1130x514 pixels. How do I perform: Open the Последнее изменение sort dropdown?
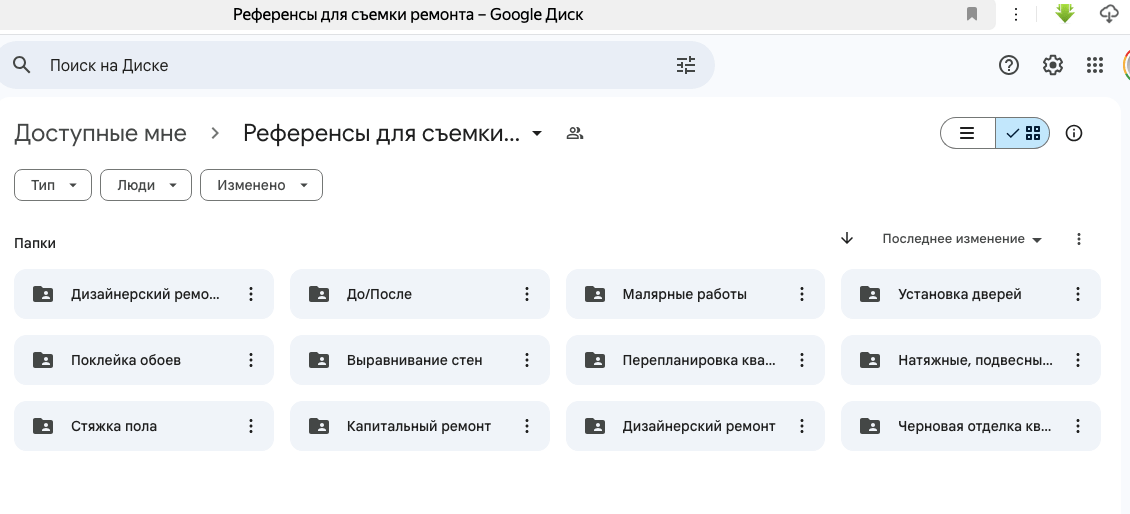[x=962, y=239]
